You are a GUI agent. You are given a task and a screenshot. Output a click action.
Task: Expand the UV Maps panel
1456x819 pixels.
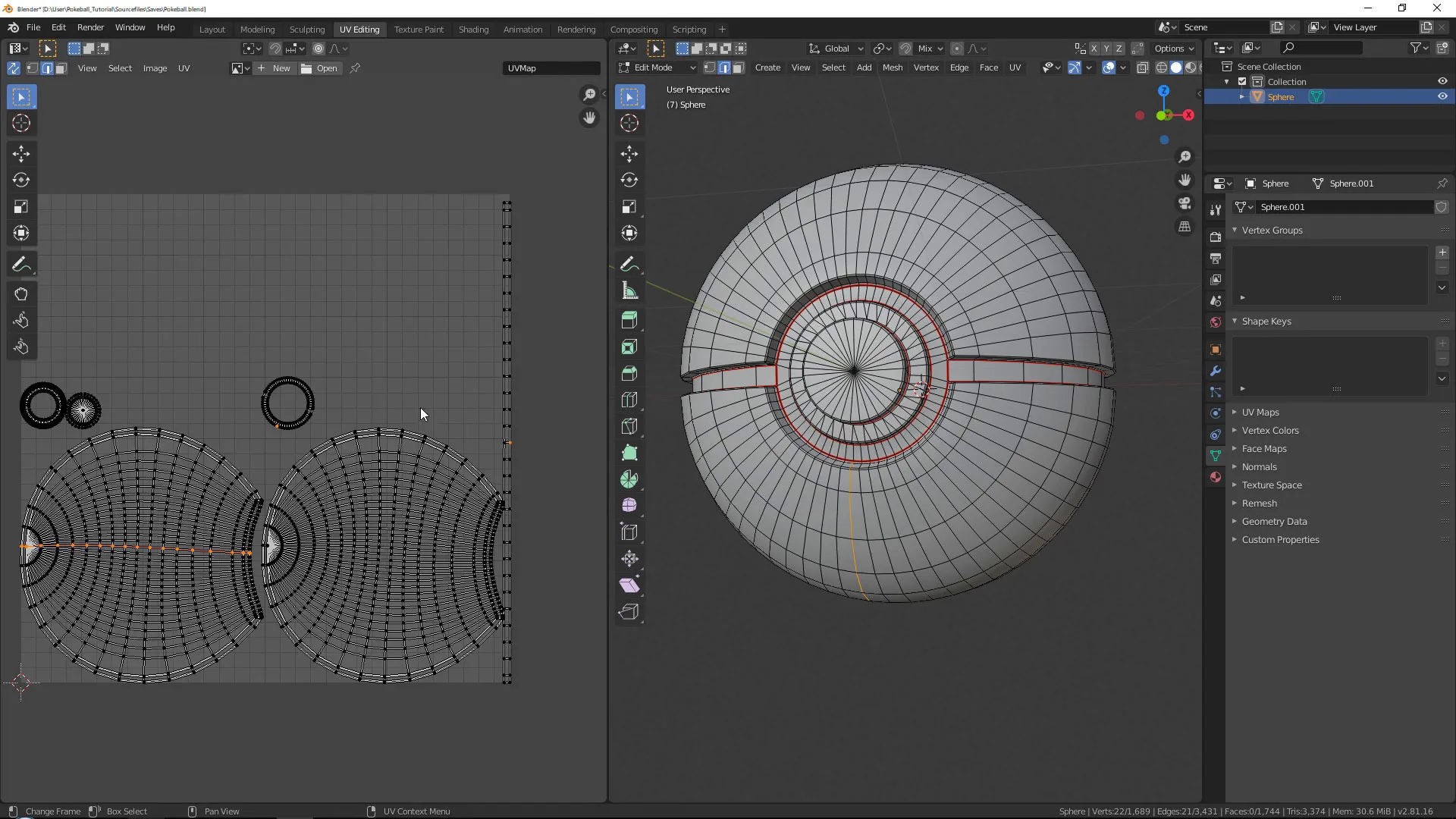[x=1260, y=413]
